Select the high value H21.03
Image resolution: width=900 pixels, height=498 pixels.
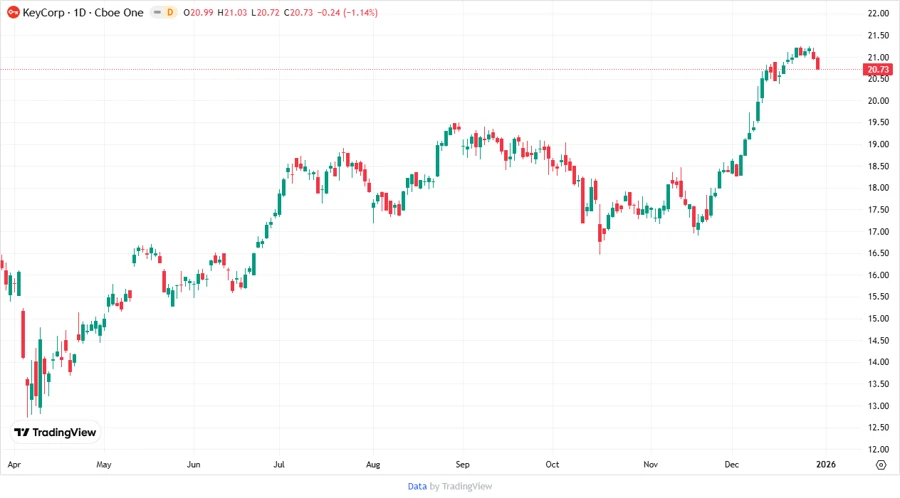click(x=232, y=12)
